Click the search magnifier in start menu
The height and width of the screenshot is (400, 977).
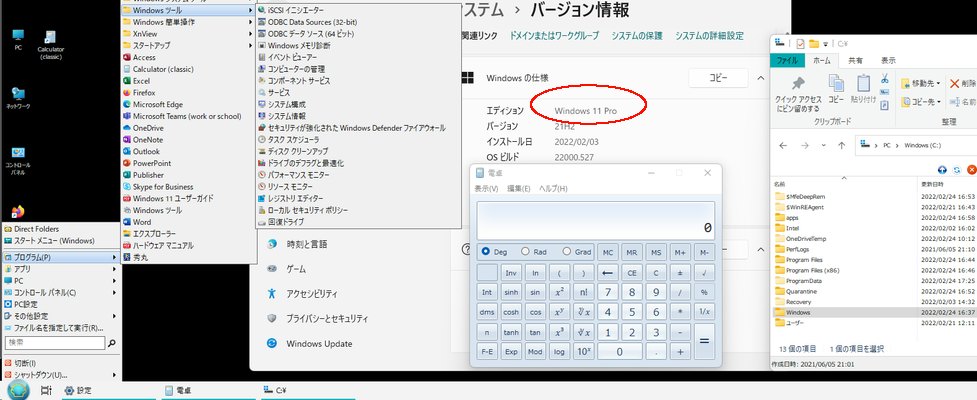pos(114,341)
